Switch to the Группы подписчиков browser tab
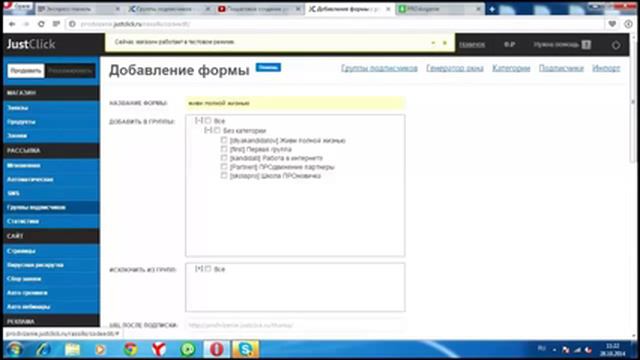This screenshot has height=360, width=640. coord(168,9)
